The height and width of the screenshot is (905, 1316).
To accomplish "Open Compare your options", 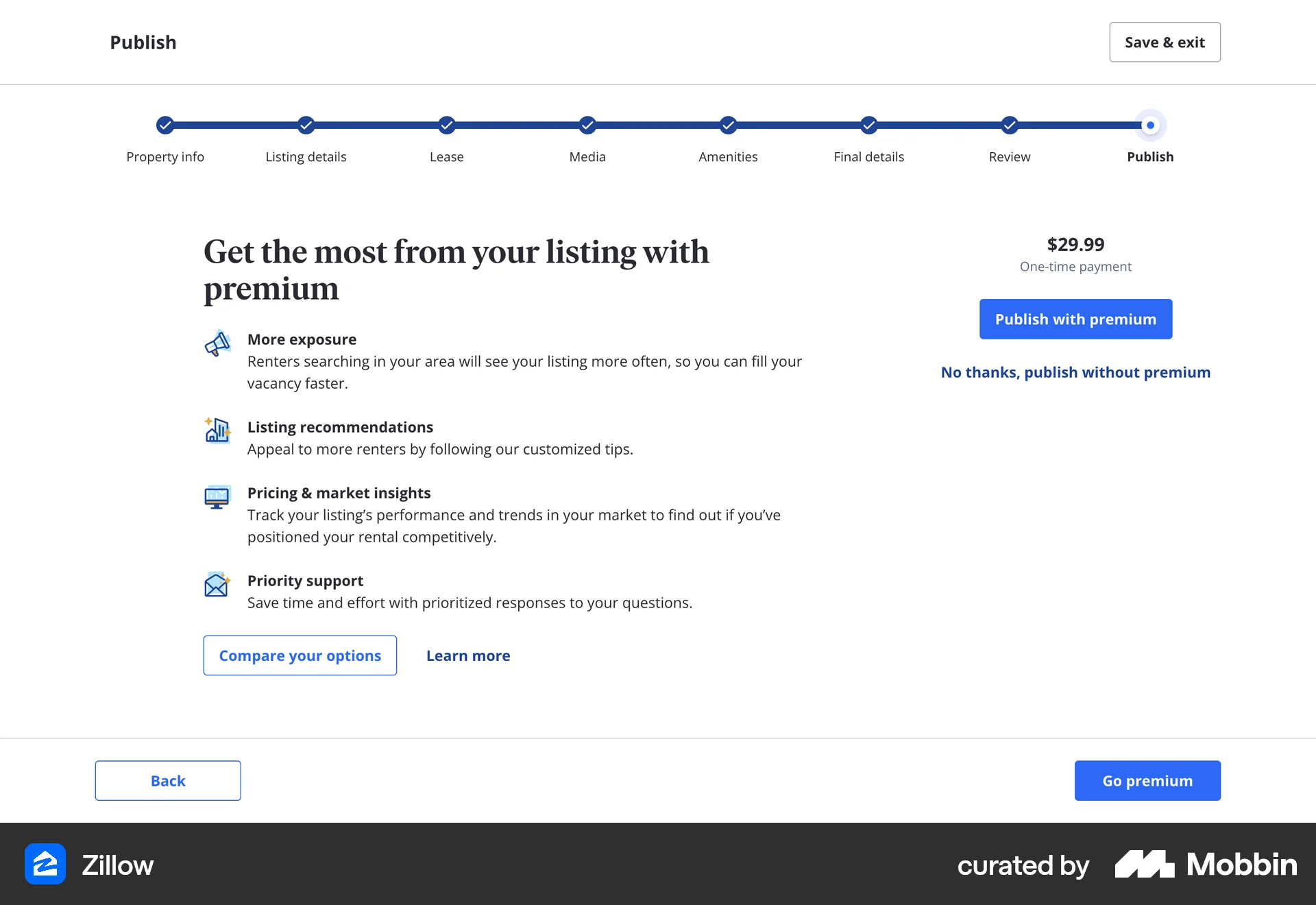I will (300, 655).
